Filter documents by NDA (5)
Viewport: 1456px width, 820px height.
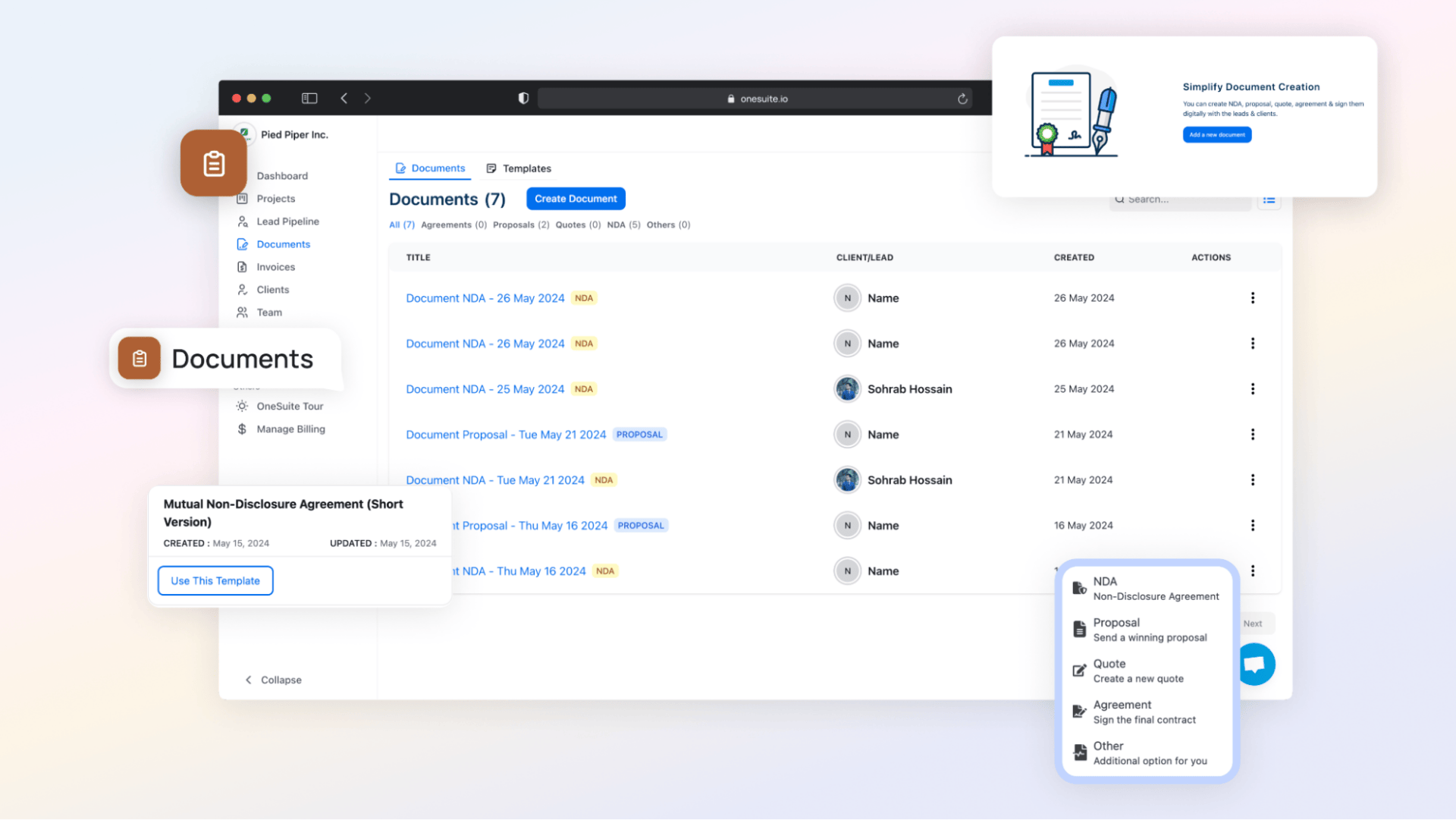(623, 225)
